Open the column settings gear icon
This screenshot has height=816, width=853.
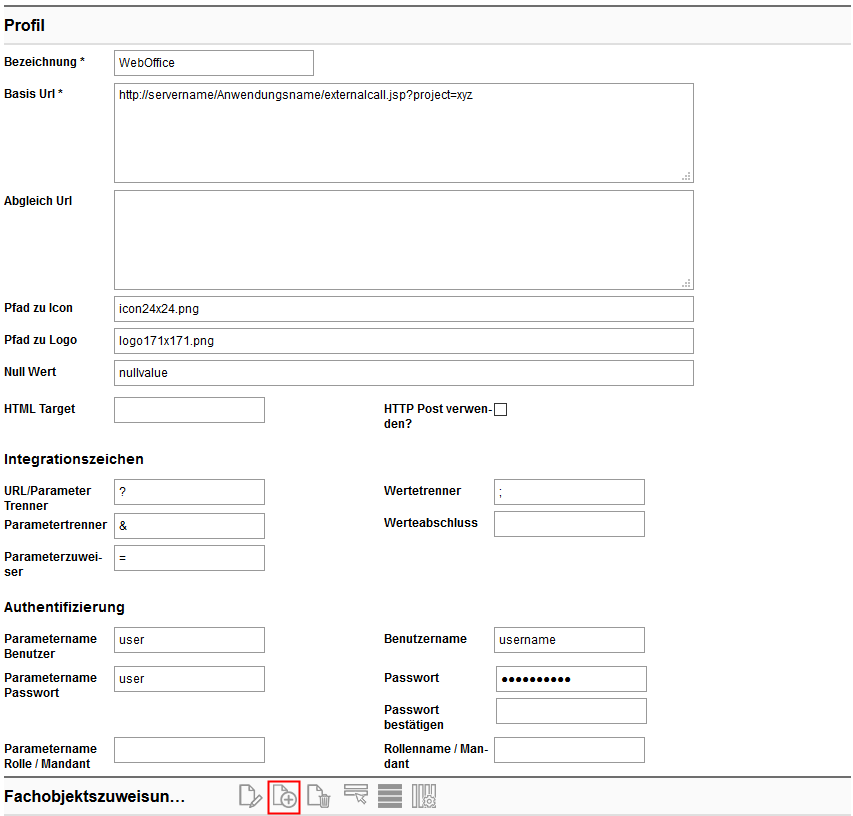click(424, 796)
